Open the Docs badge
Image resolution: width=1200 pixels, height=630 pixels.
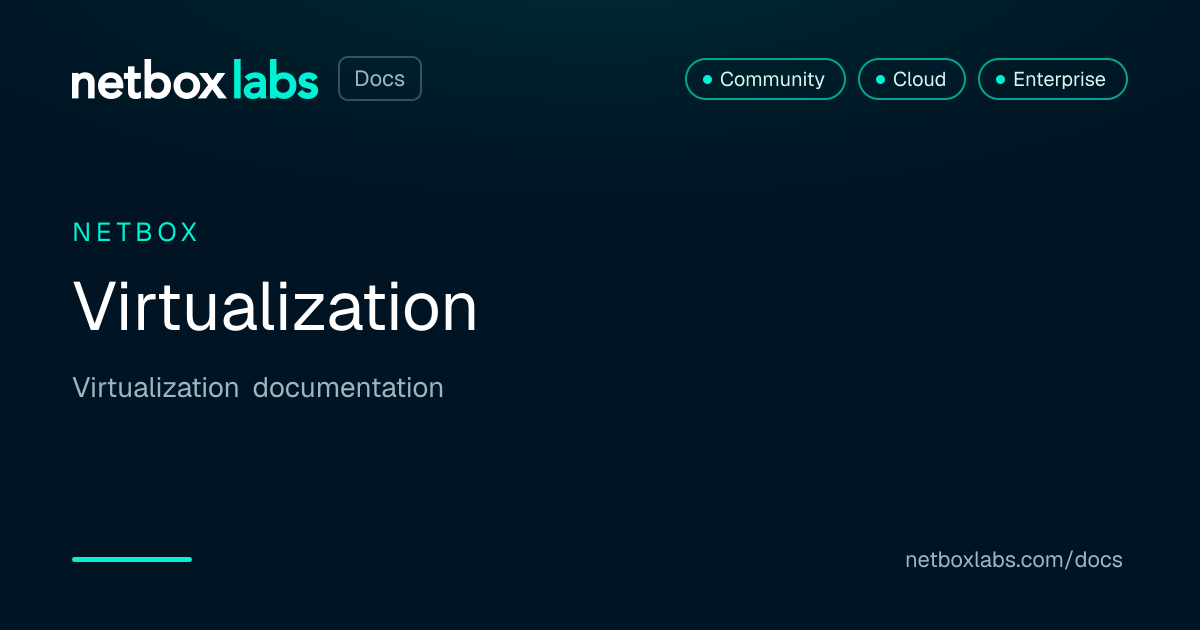point(380,79)
